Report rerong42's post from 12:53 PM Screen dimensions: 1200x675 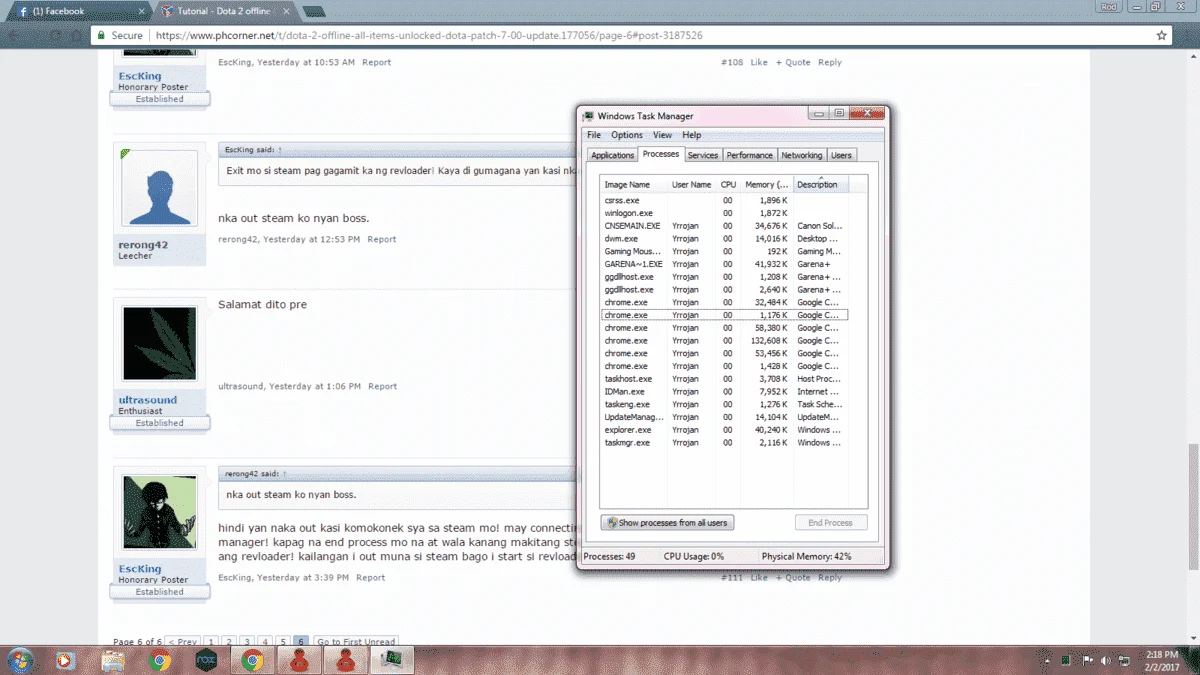click(x=382, y=240)
